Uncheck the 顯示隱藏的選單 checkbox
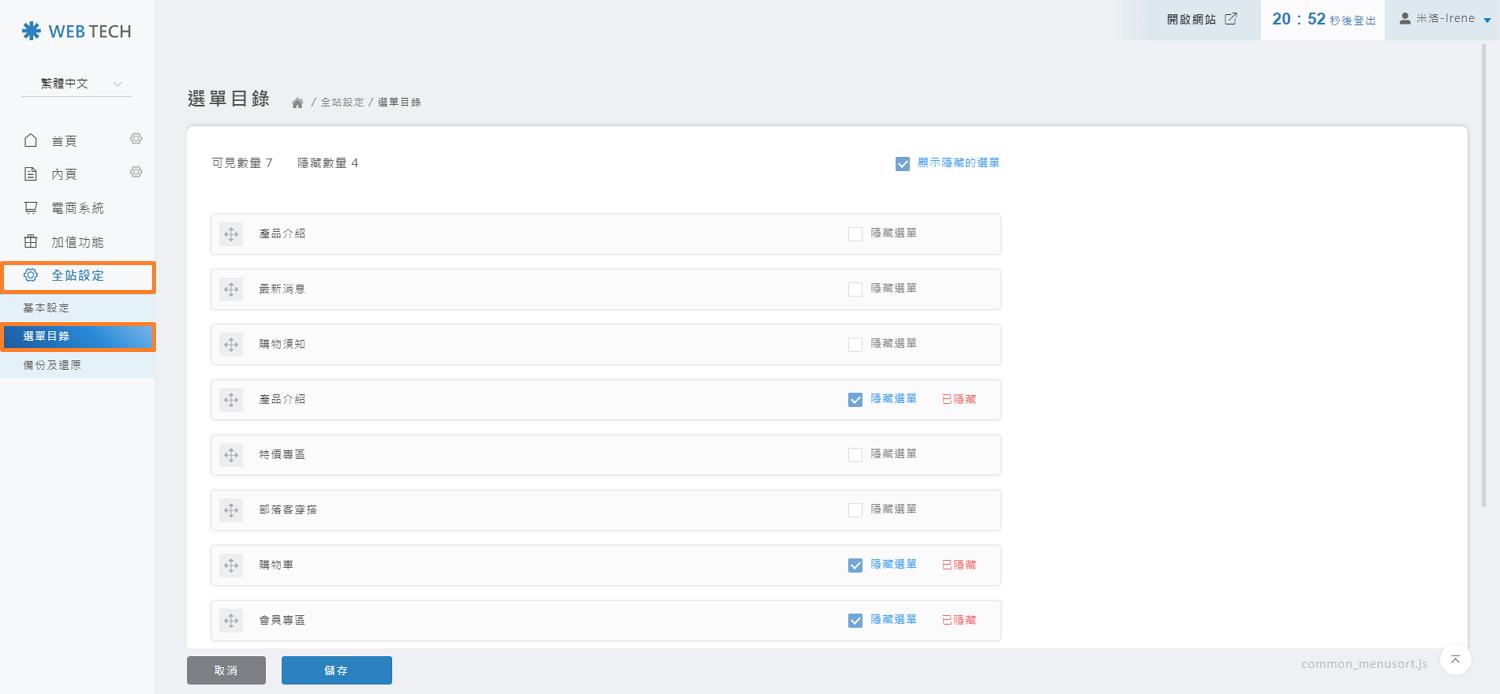Viewport: 1500px width, 694px height. [x=902, y=163]
